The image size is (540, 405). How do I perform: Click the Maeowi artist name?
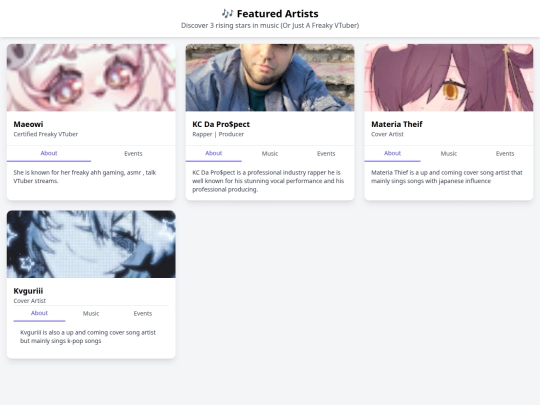28,124
